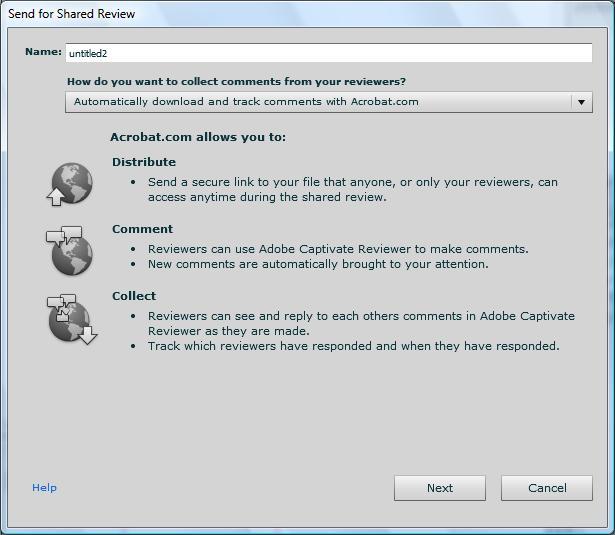
Task: Open the Help link
Action: [44, 488]
